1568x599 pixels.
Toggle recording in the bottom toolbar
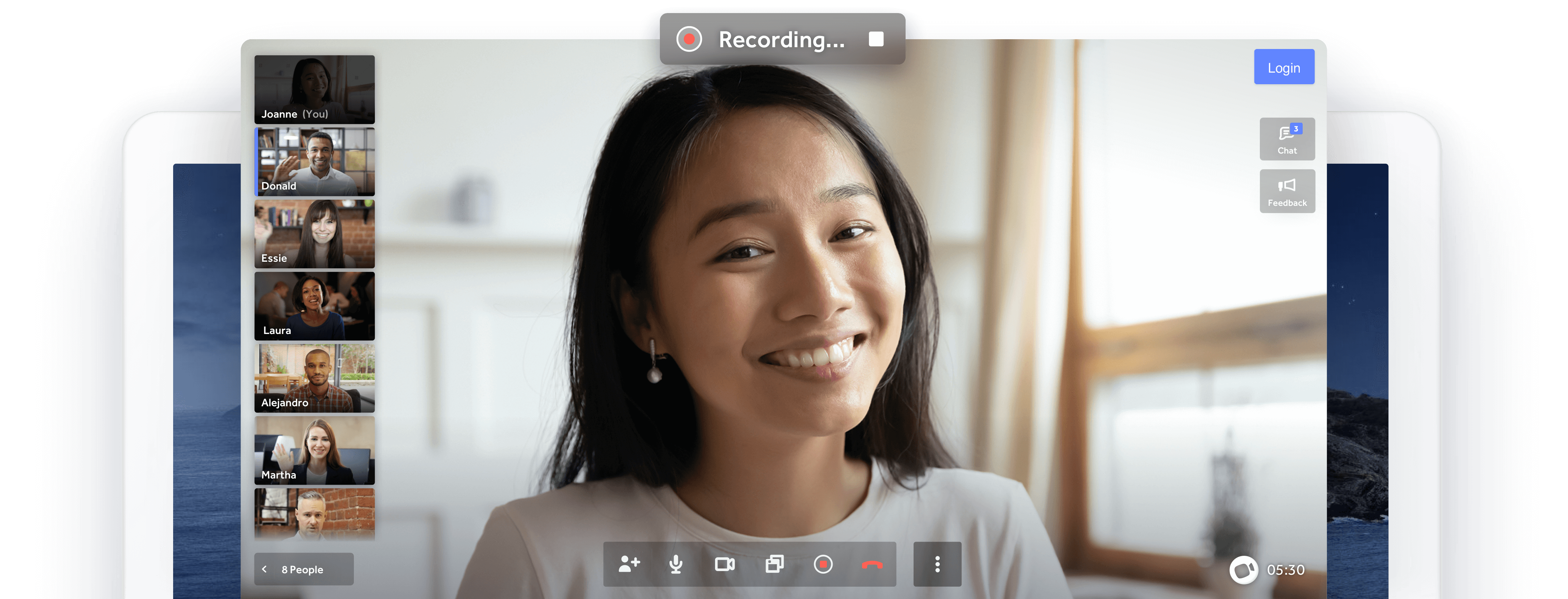click(x=823, y=564)
